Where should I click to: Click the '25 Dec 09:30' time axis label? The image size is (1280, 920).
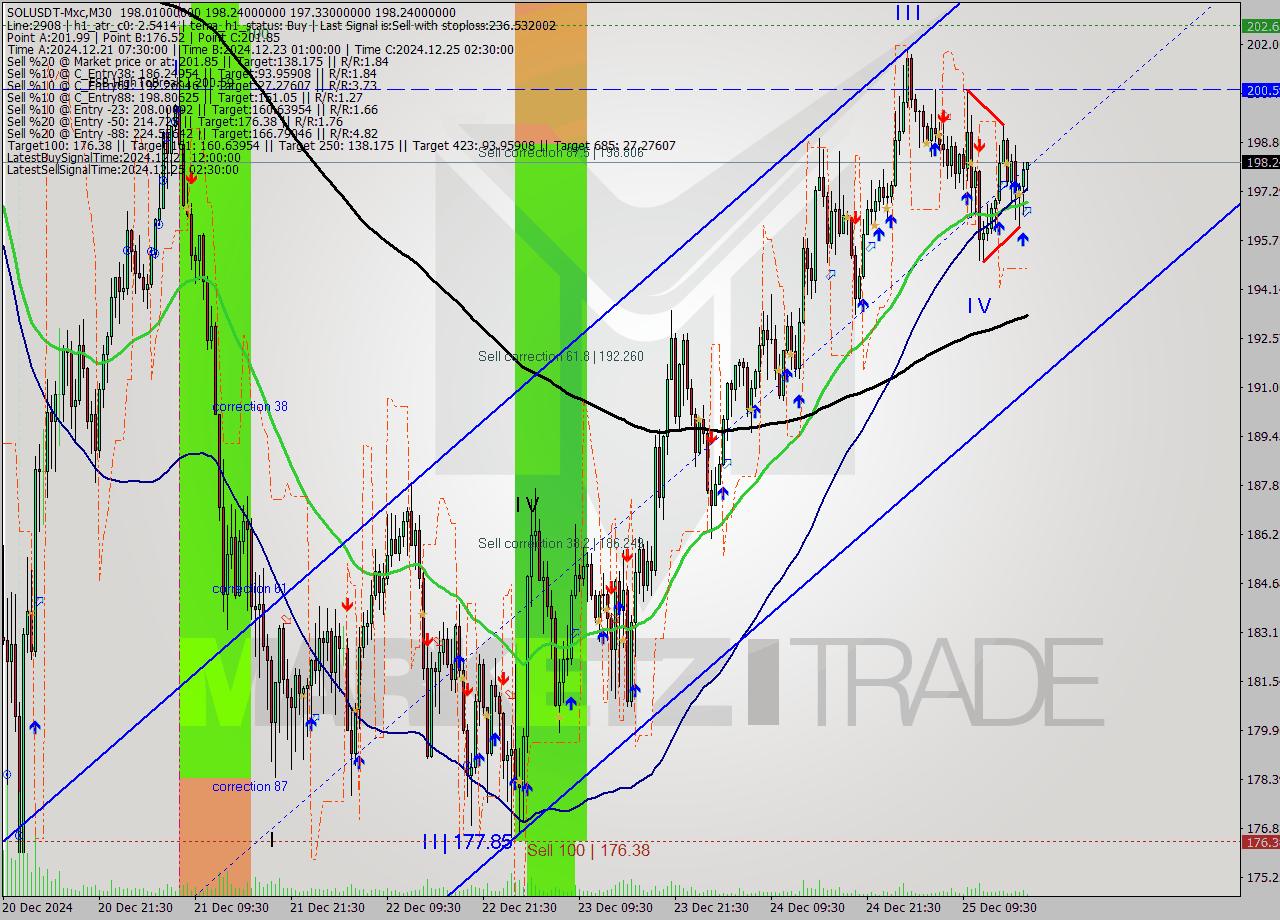coord(999,908)
